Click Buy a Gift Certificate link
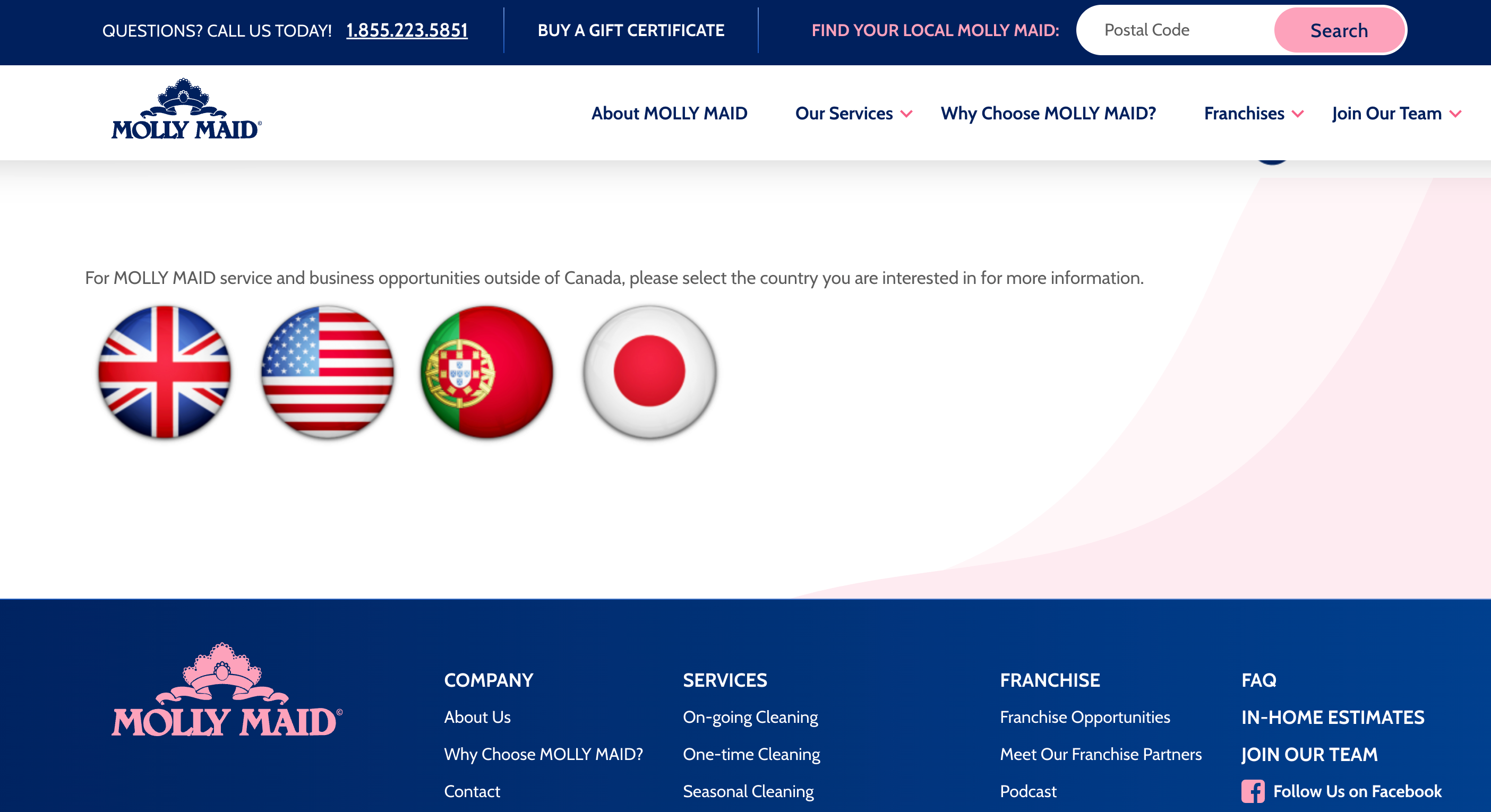 click(x=630, y=30)
